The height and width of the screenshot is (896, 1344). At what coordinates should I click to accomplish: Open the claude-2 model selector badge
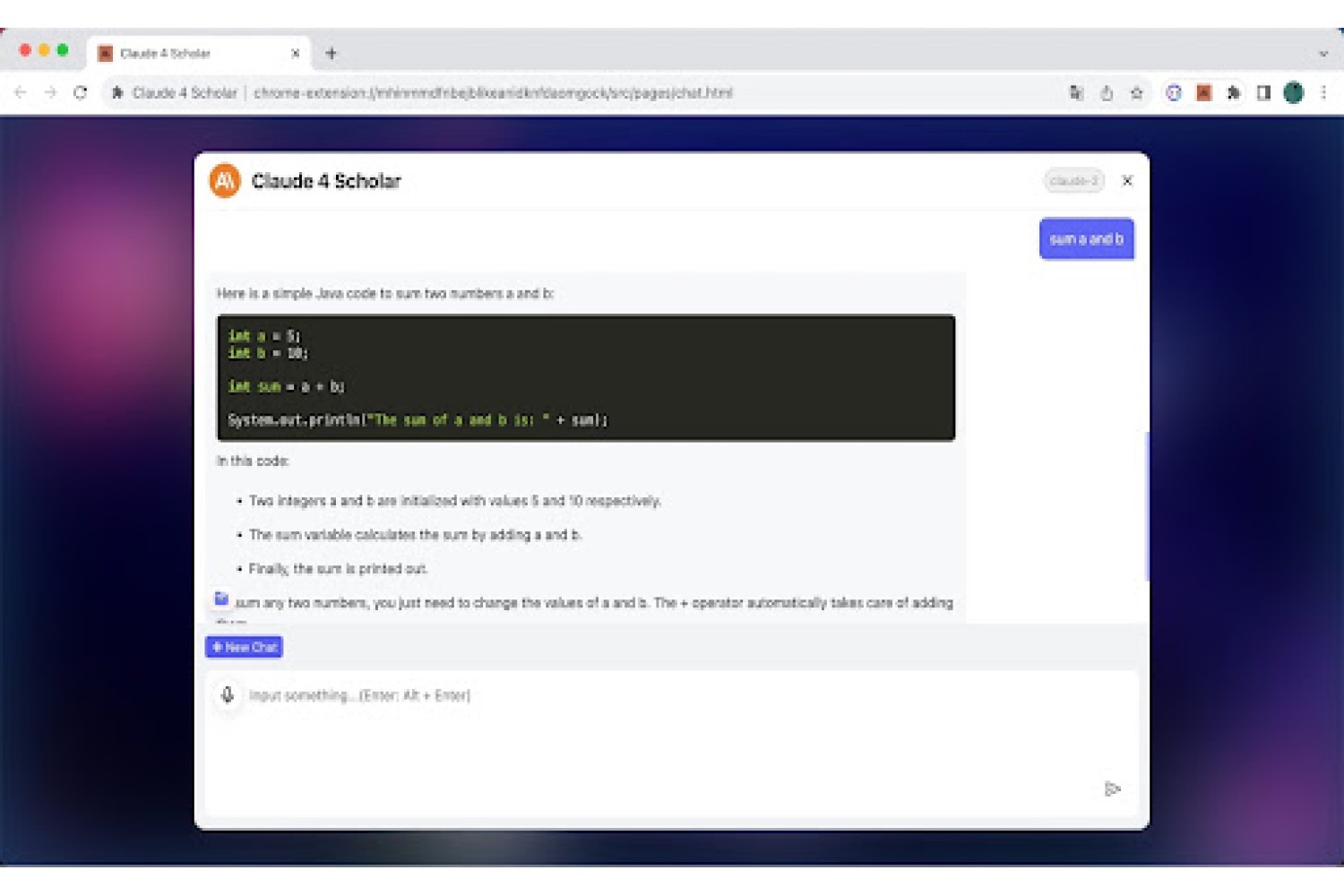click(x=1073, y=181)
